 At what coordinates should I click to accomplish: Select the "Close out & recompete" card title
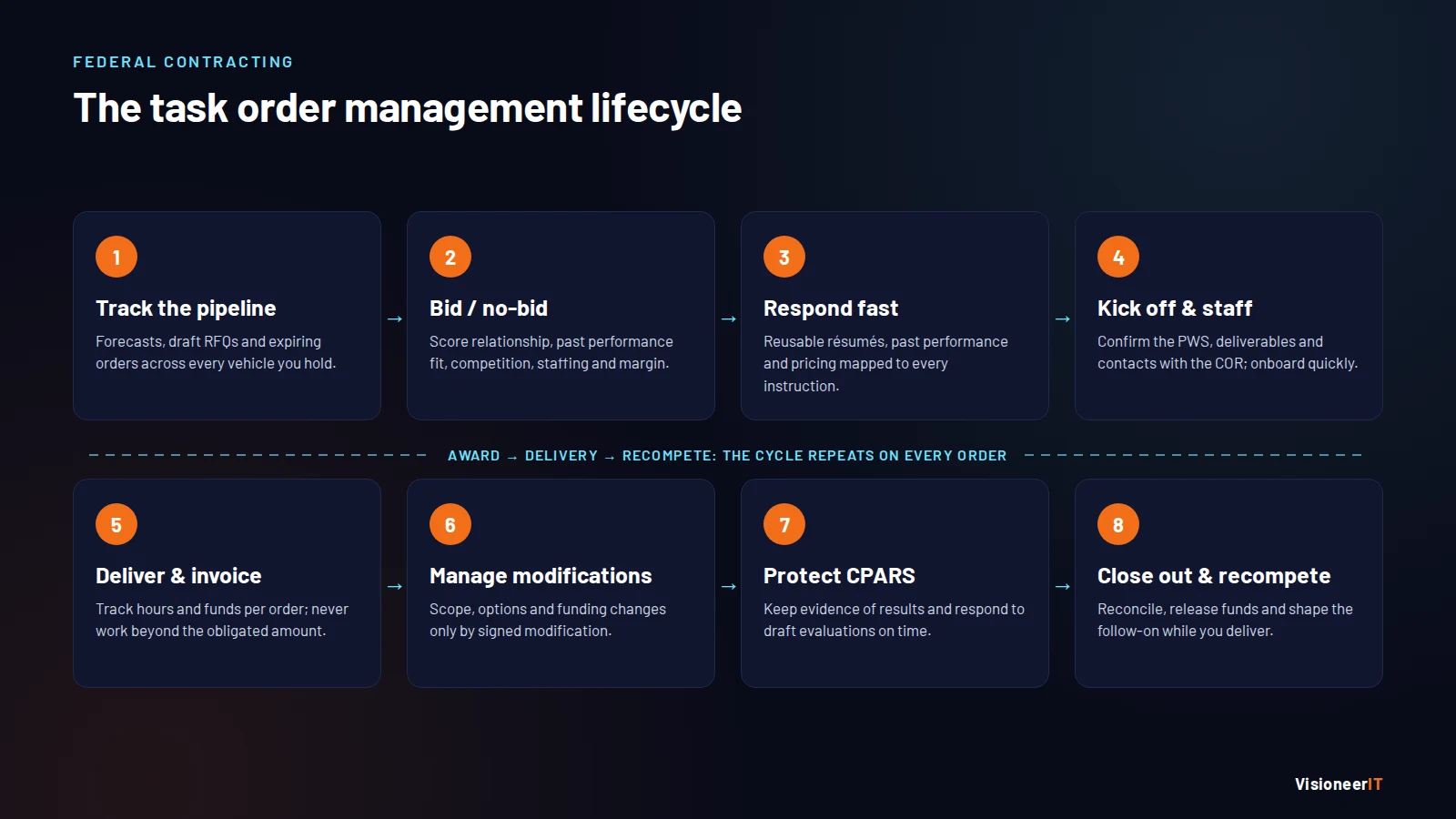point(1214,576)
